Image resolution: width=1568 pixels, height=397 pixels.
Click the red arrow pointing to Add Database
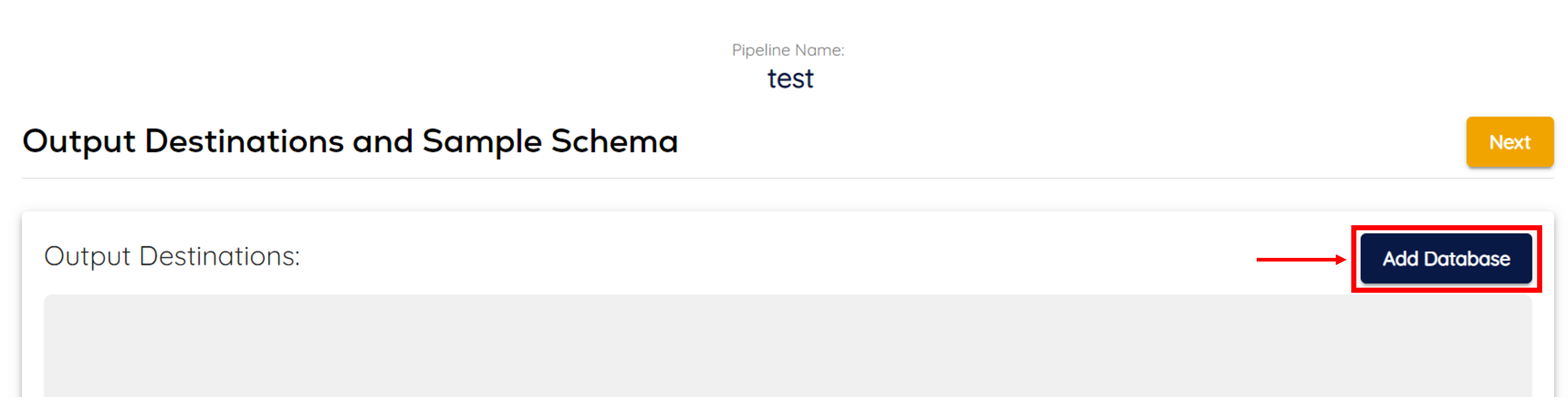[x=1301, y=260]
